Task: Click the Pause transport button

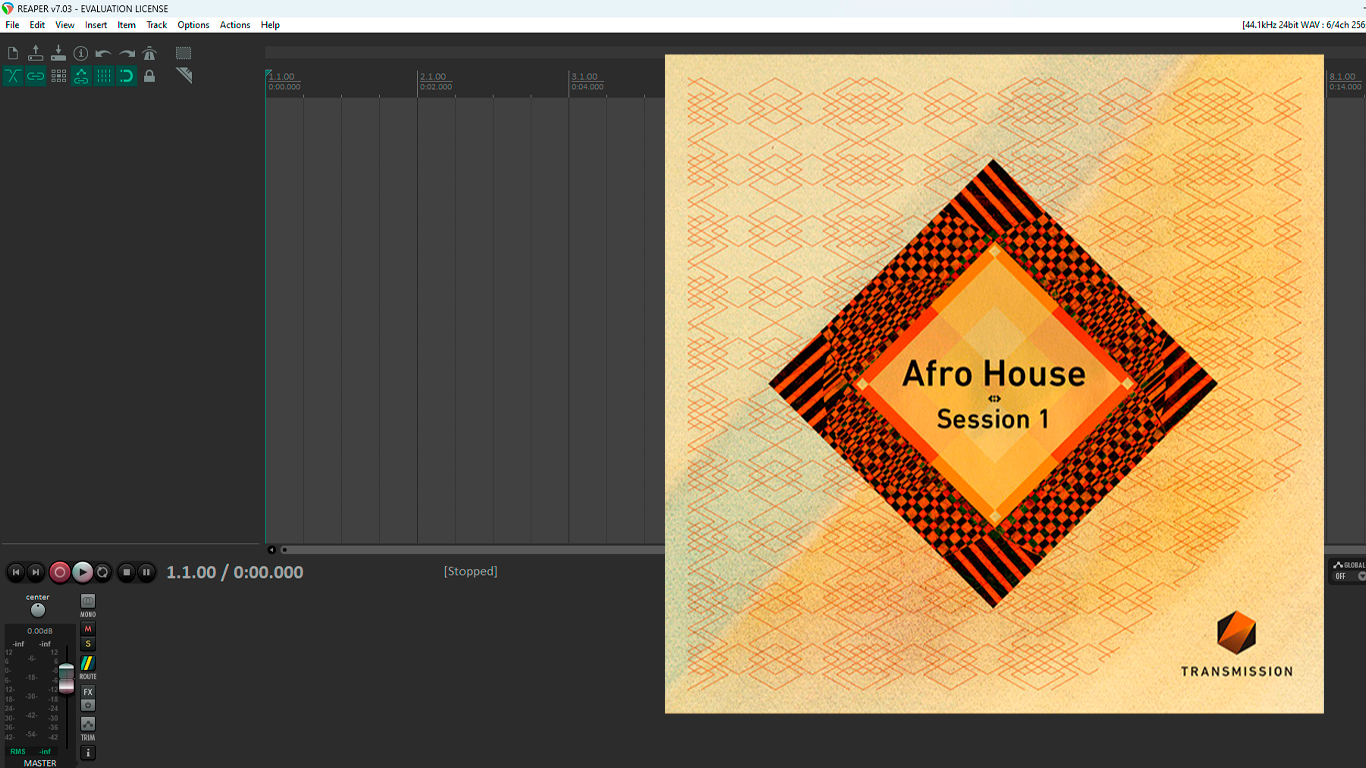Action: pyautogui.click(x=146, y=572)
